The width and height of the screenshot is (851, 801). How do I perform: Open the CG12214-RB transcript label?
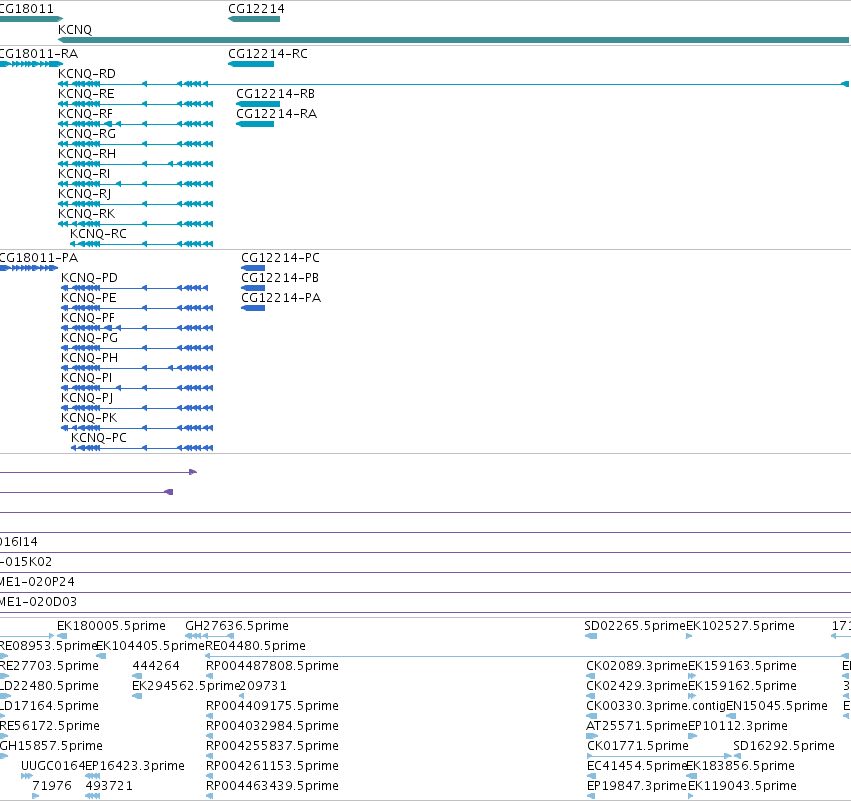pos(275,94)
